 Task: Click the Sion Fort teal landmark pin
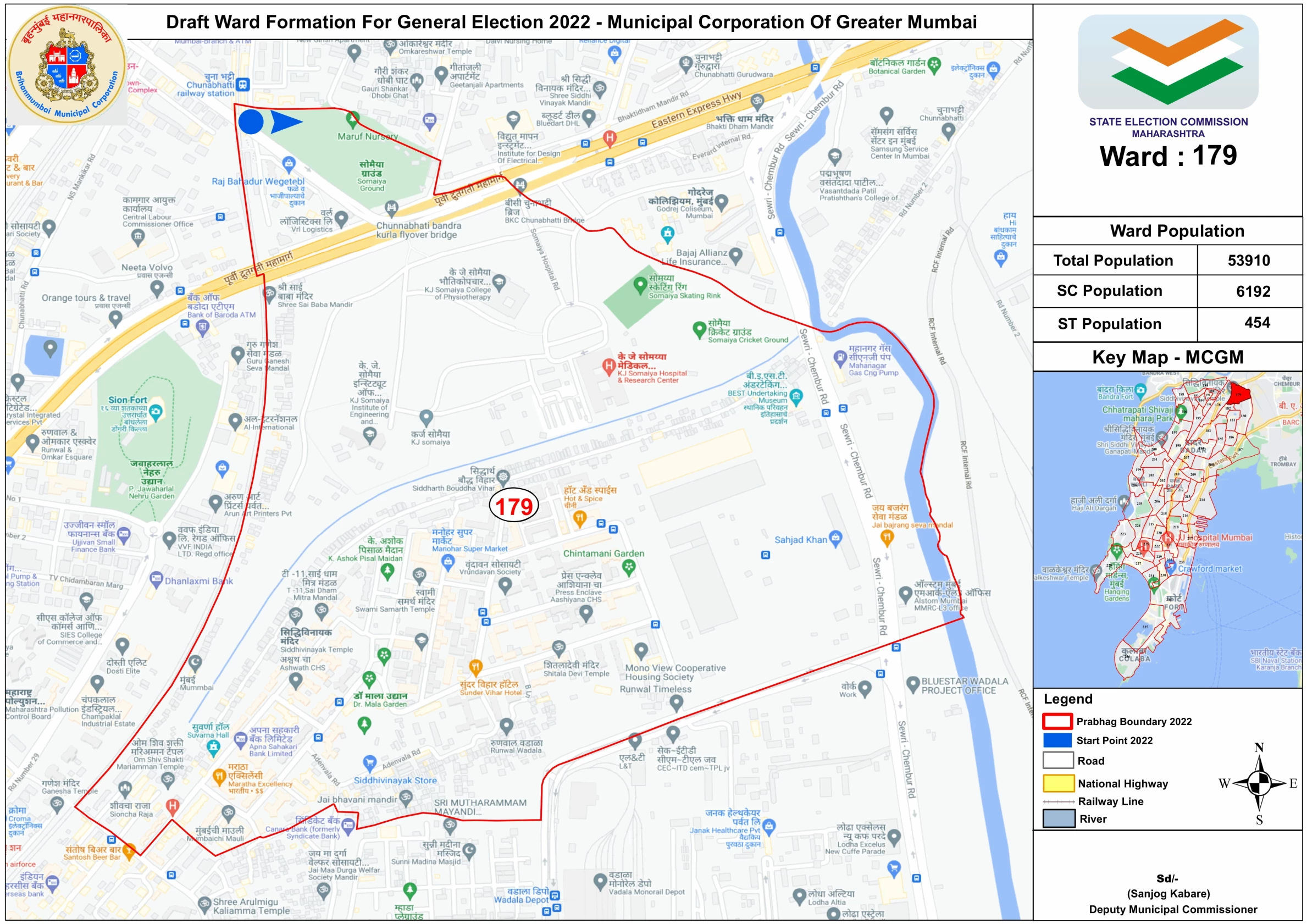pyautogui.click(x=156, y=411)
